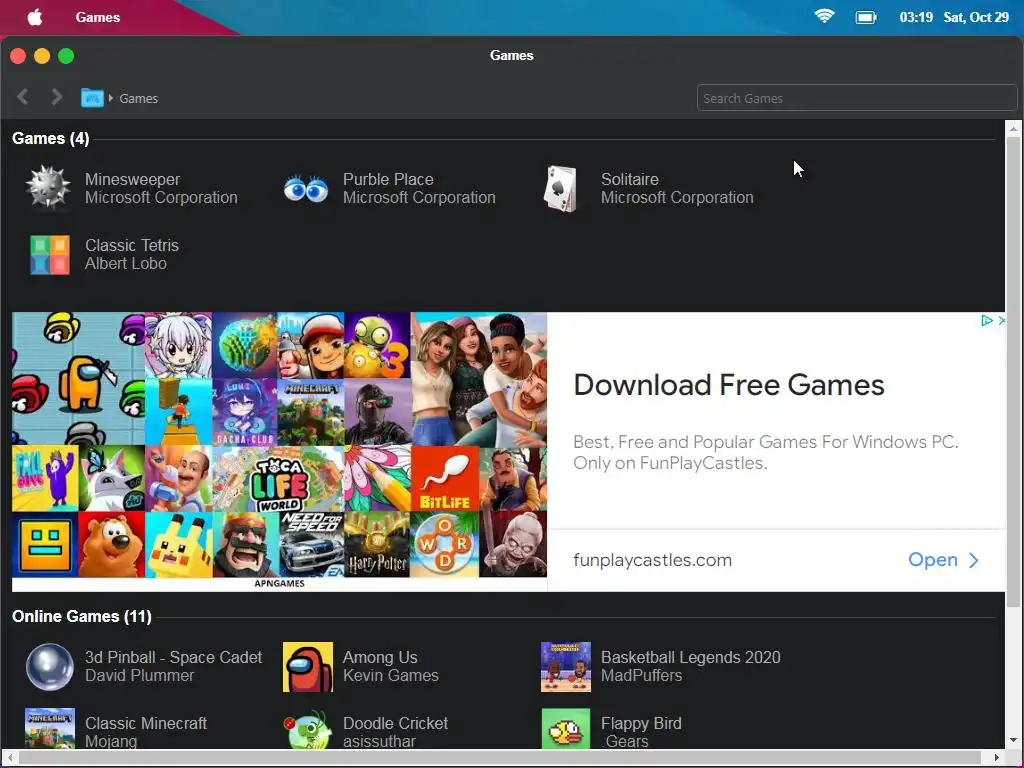Click the scroll up arrow
Image resolution: width=1024 pixels, height=768 pixels.
[1013, 129]
